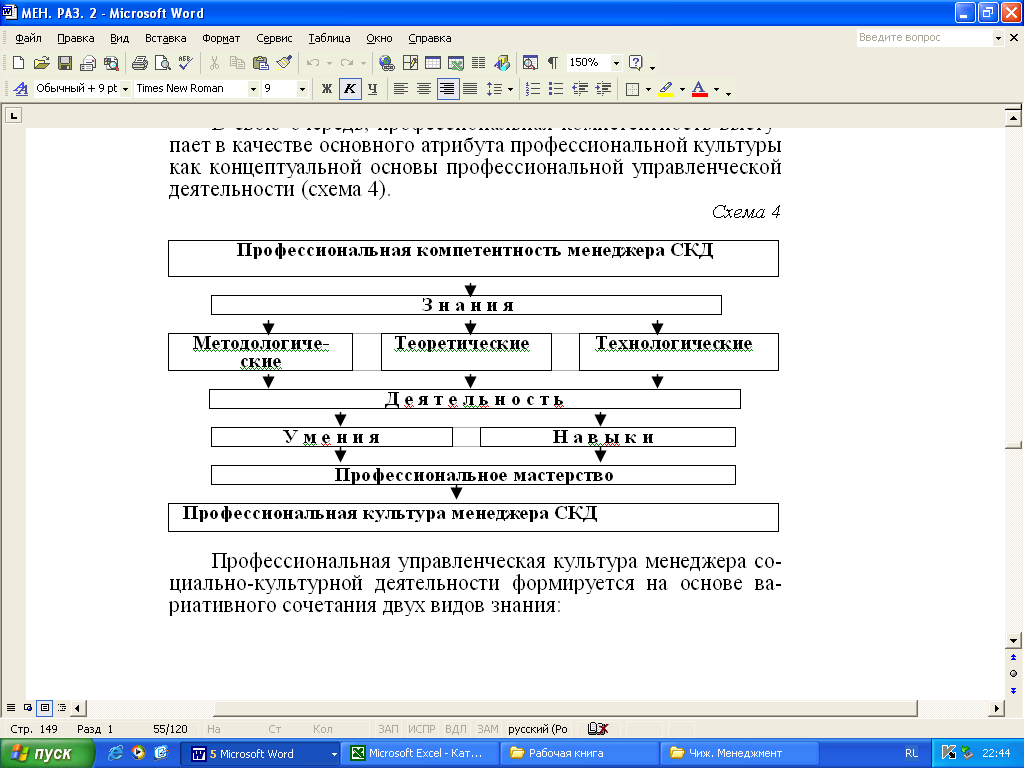Screen dimensions: 1024x768
Task: Align text to the left
Action: coord(401,89)
